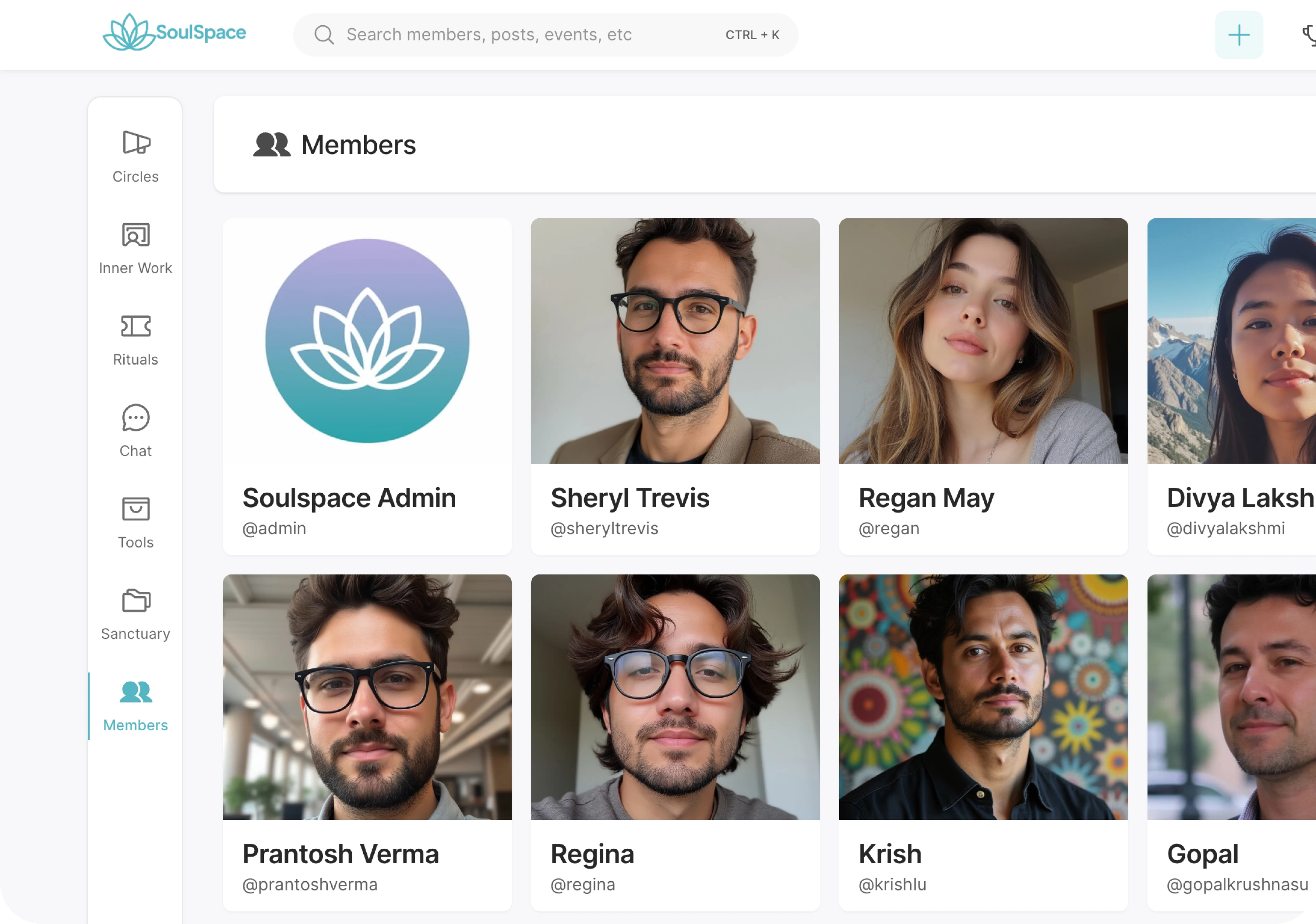This screenshot has width=1316, height=924.
Task: Click the Soulspace Admin lotus avatar
Action: [367, 341]
